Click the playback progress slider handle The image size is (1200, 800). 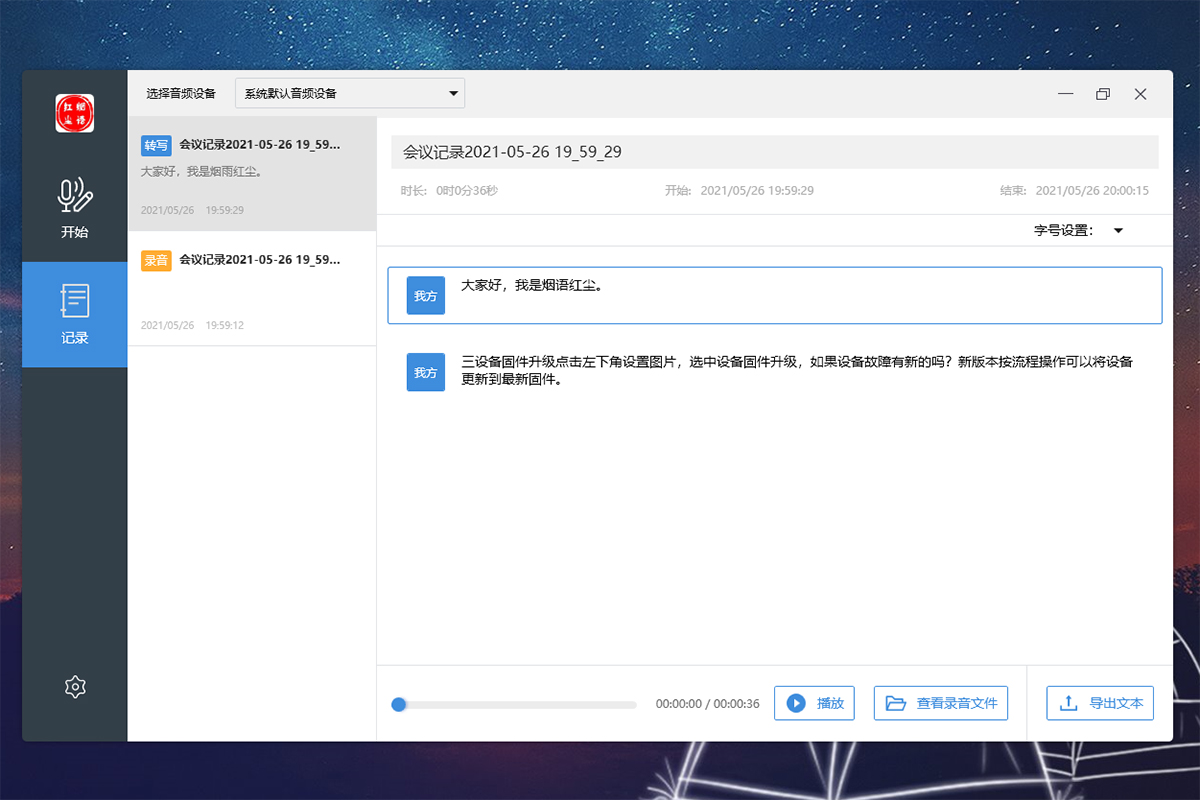[399, 704]
